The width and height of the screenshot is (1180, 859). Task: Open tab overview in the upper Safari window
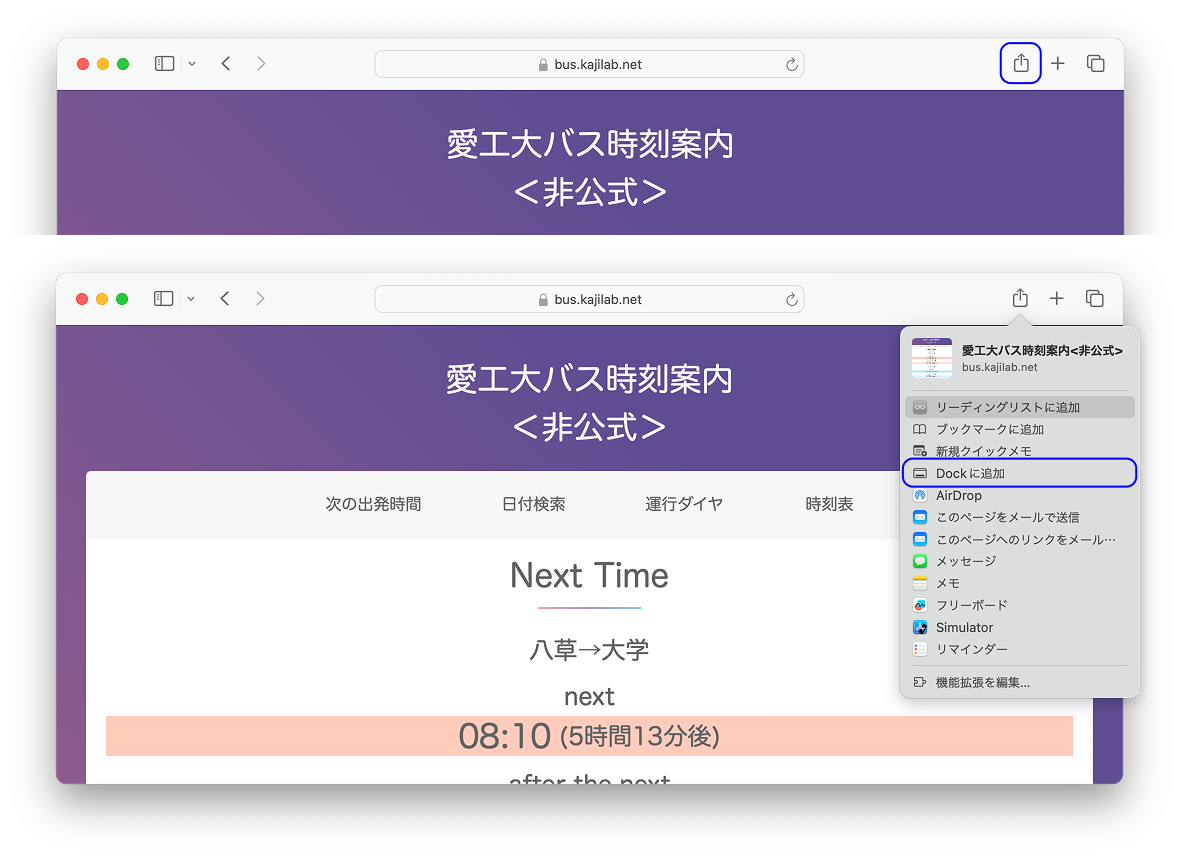pyautogui.click(x=1095, y=64)
